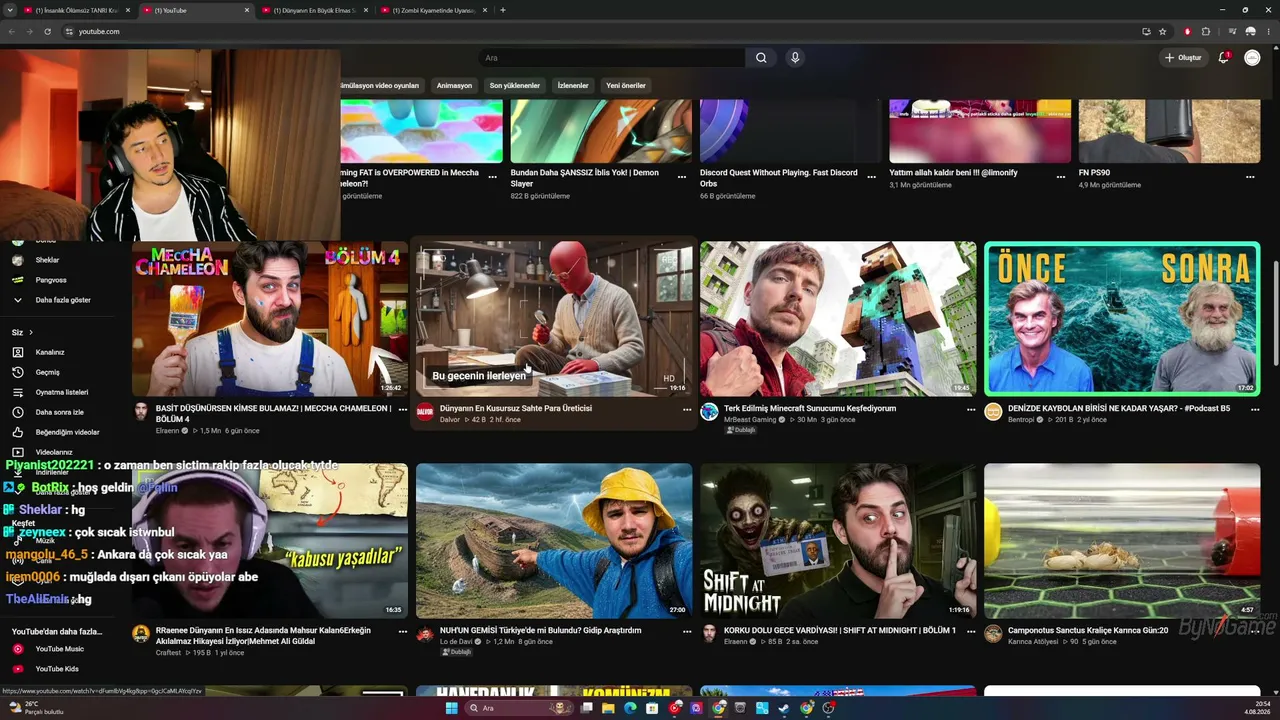Open the notifications bell
The width and height of the screenshot is (1280, 720).
click(x=1223, y=58)
